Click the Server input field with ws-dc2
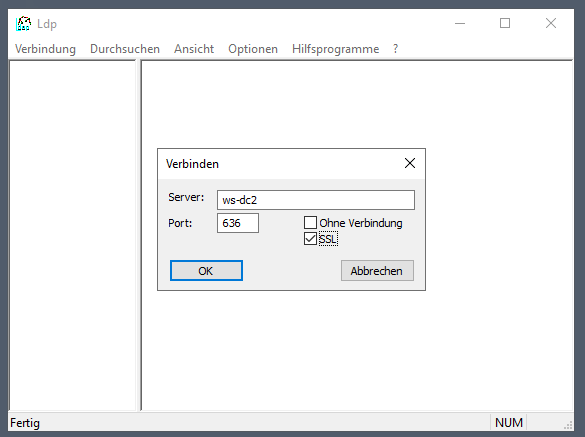Viewport: 585px width, 437px height. click(316, 200)
